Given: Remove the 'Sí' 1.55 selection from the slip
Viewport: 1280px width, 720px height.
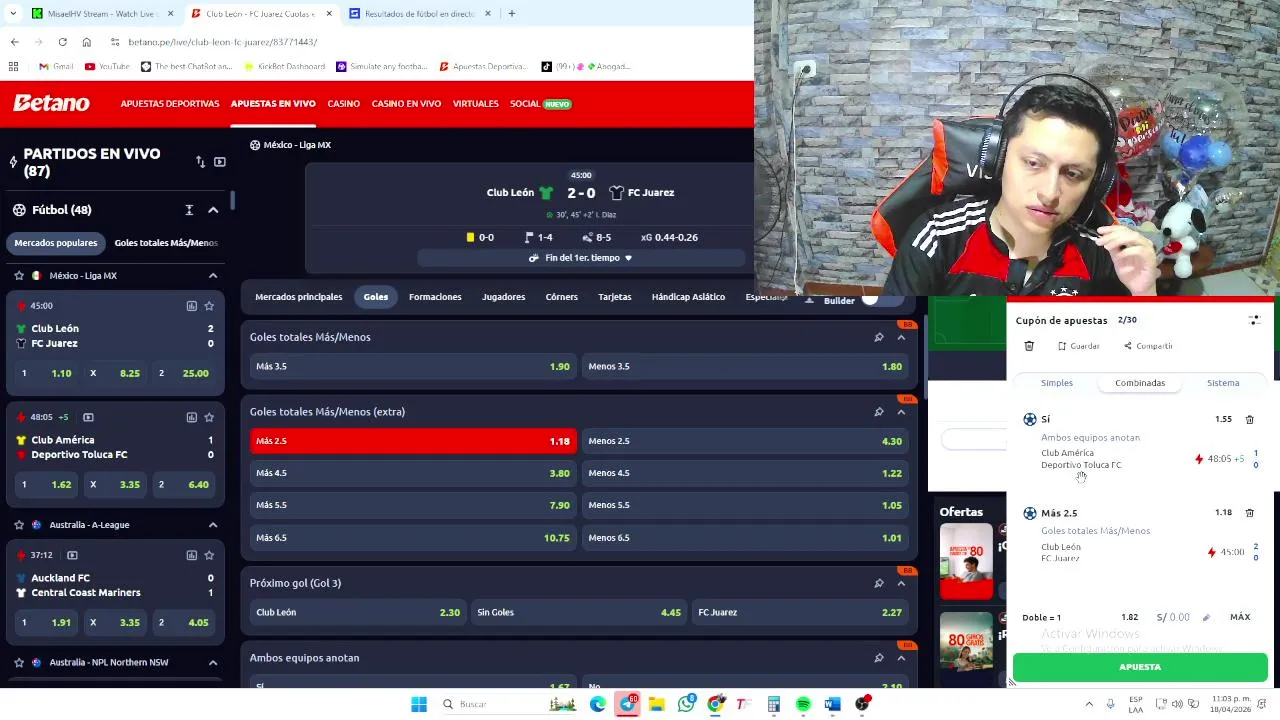Looking at the screenshot, I should (x=1249, y=419).
